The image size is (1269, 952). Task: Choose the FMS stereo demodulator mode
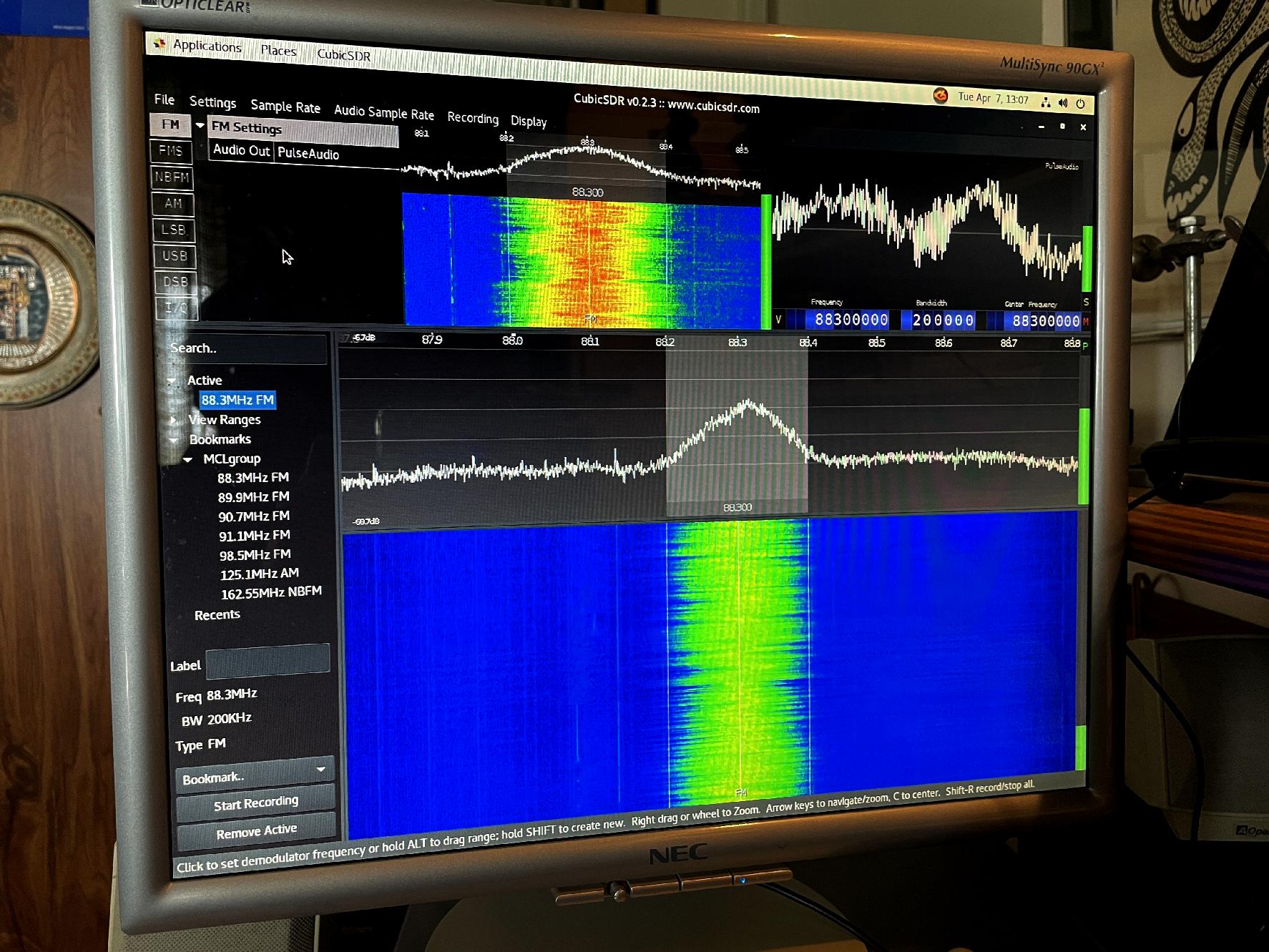[x=172, y=151]
